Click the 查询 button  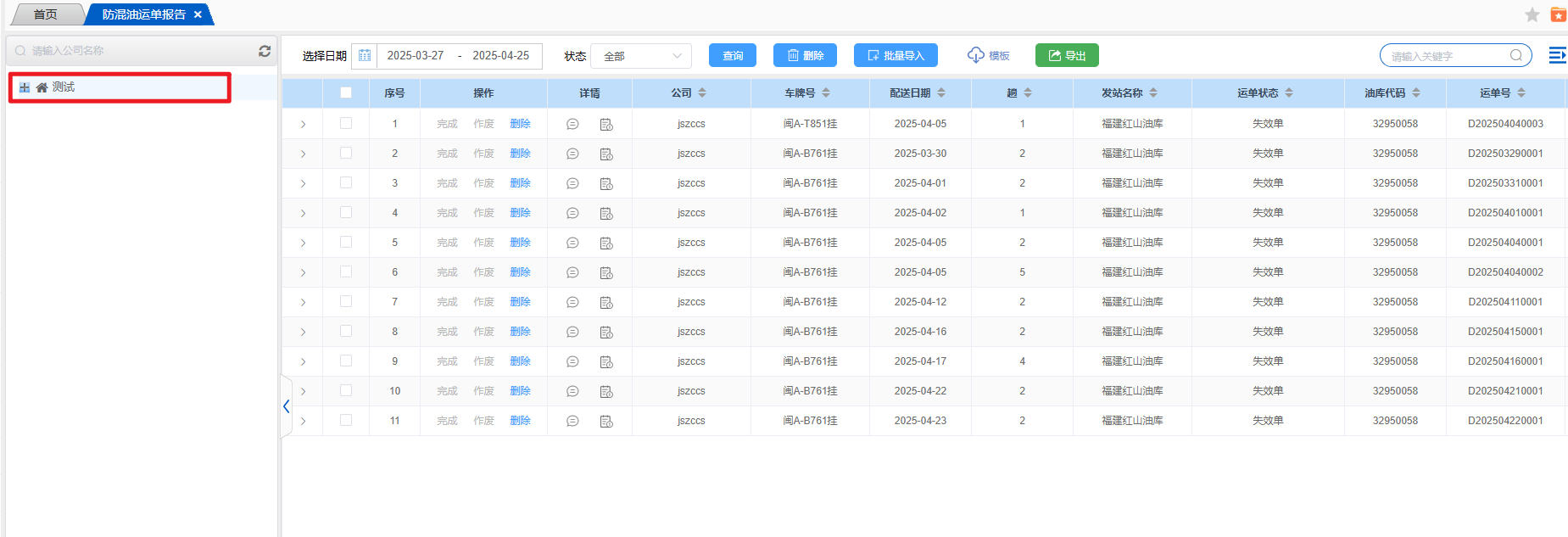coord(733,56)
